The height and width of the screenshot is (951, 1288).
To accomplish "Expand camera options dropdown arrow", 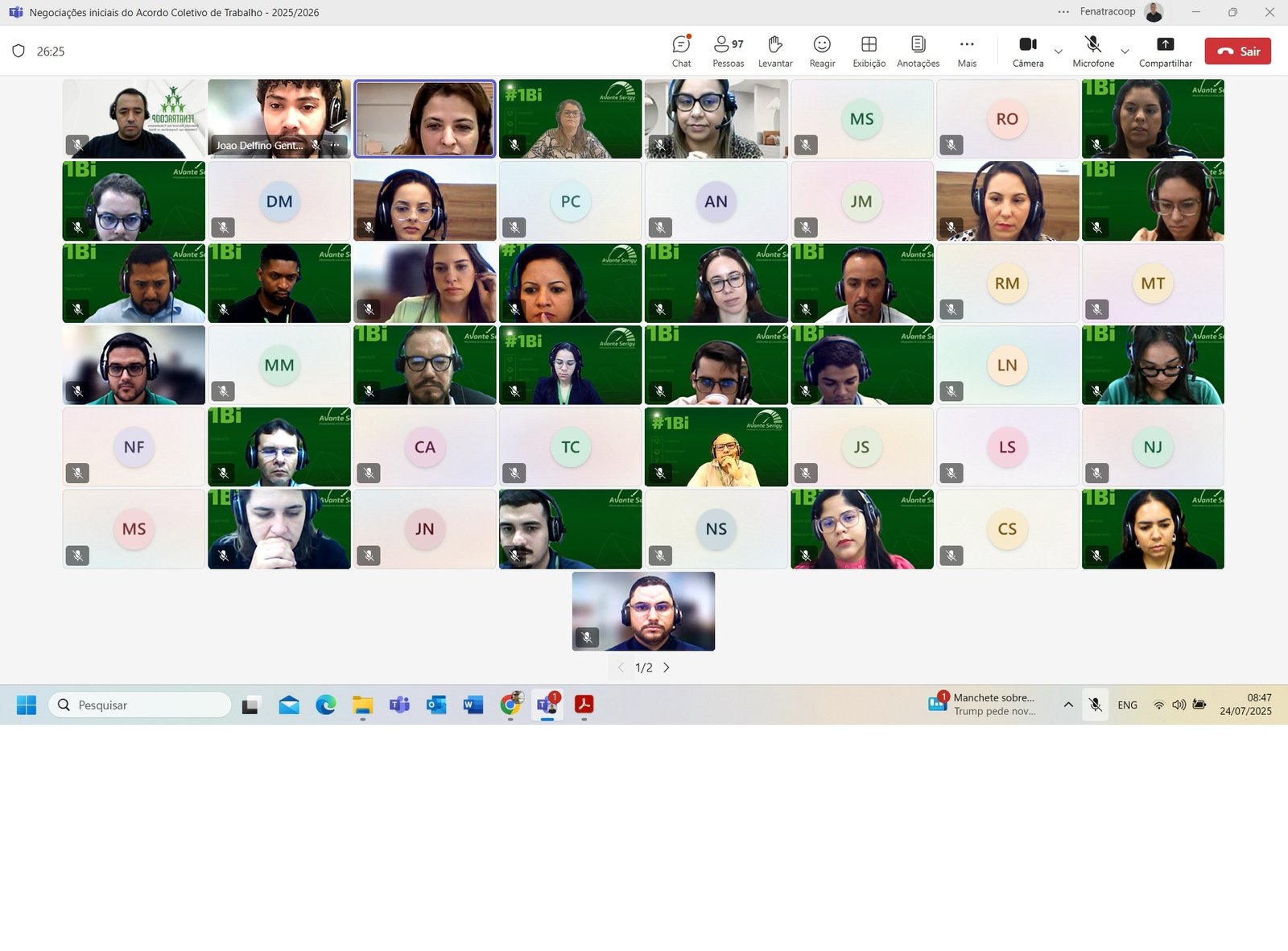I will click(1059, 52).
